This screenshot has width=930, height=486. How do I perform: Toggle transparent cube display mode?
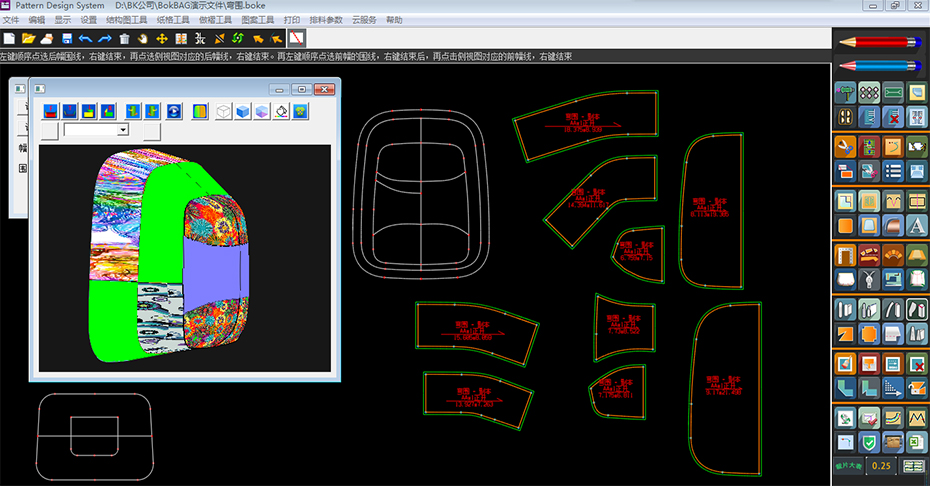[x=262, y=111]
